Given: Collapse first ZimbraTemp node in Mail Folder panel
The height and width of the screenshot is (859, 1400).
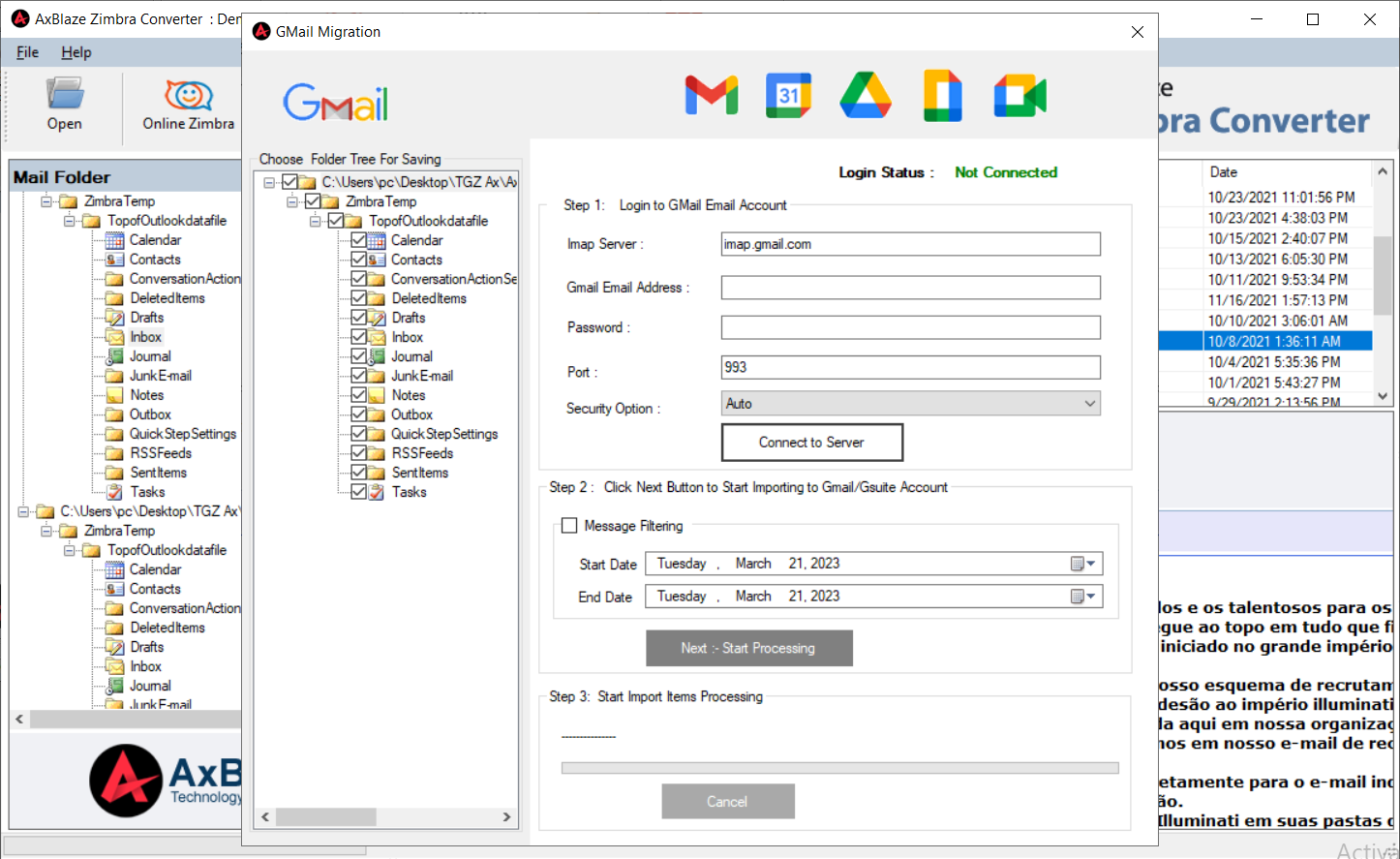Looking at the screenshot, I should coord(46,201).
